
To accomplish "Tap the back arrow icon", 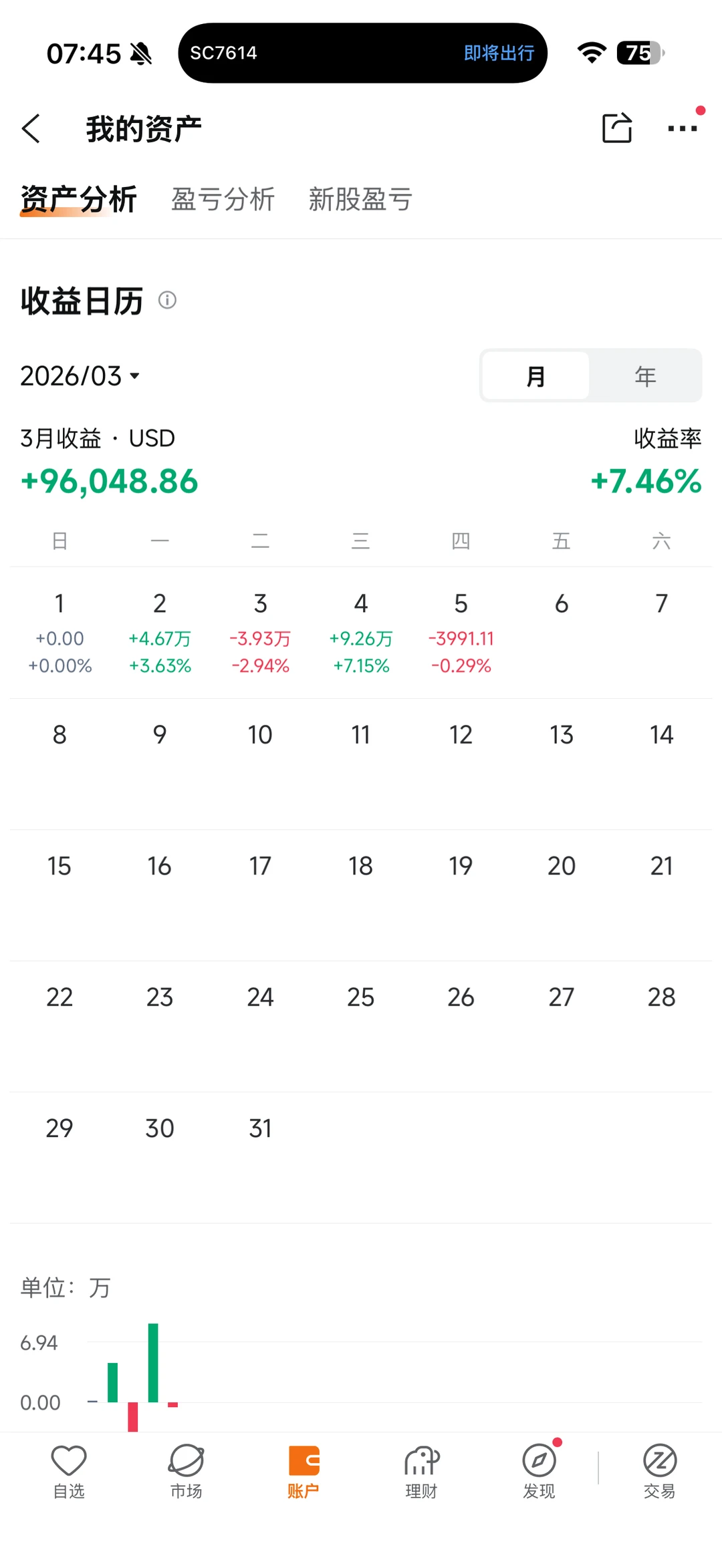I will coord(31,128).
